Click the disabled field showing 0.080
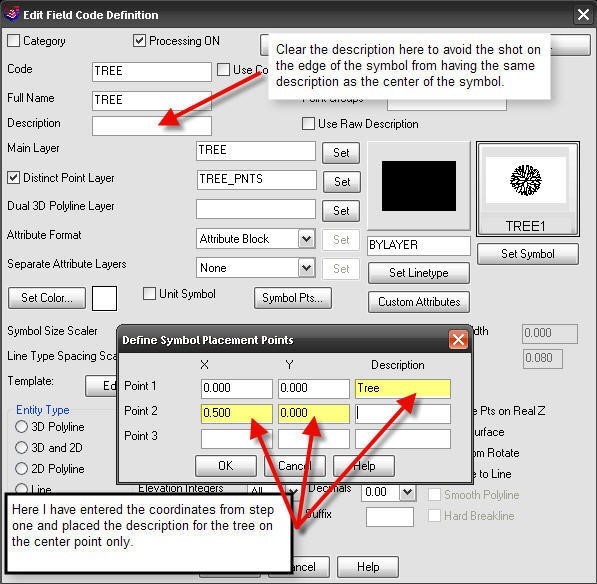597x584 pixels. (543, 359)
